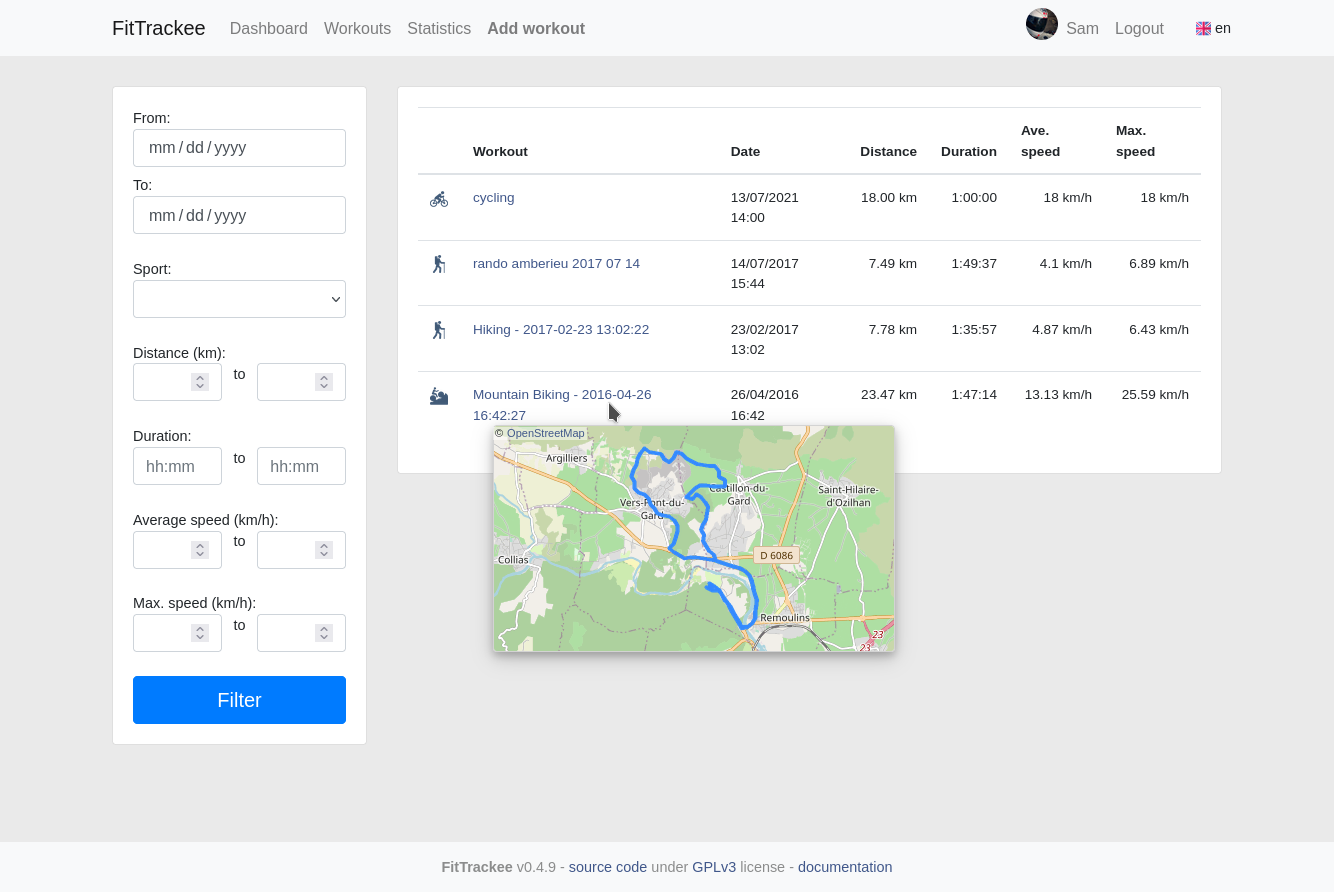This screenshot has width=1334, height=892.
Task: Click the cycling sport icon
Action: 439,199
